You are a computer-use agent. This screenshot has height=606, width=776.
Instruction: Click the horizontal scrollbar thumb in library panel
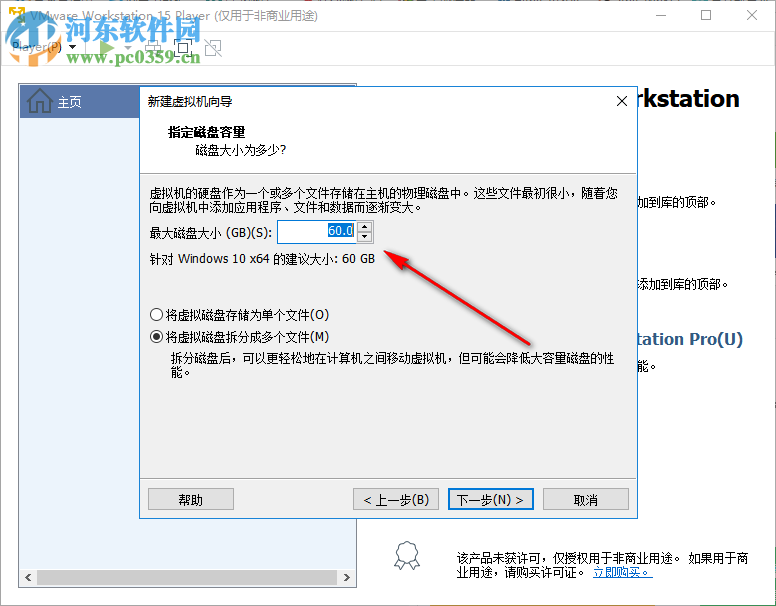187,577
